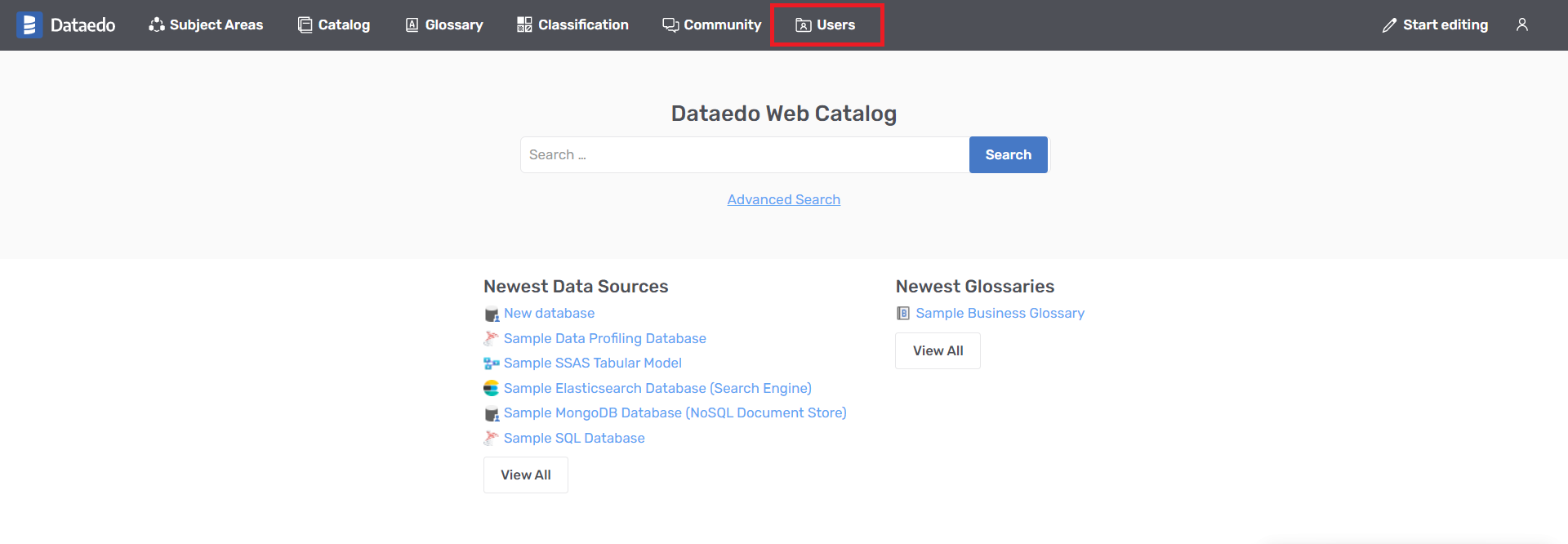Click the Users badge icon

(x=804, y=25)
